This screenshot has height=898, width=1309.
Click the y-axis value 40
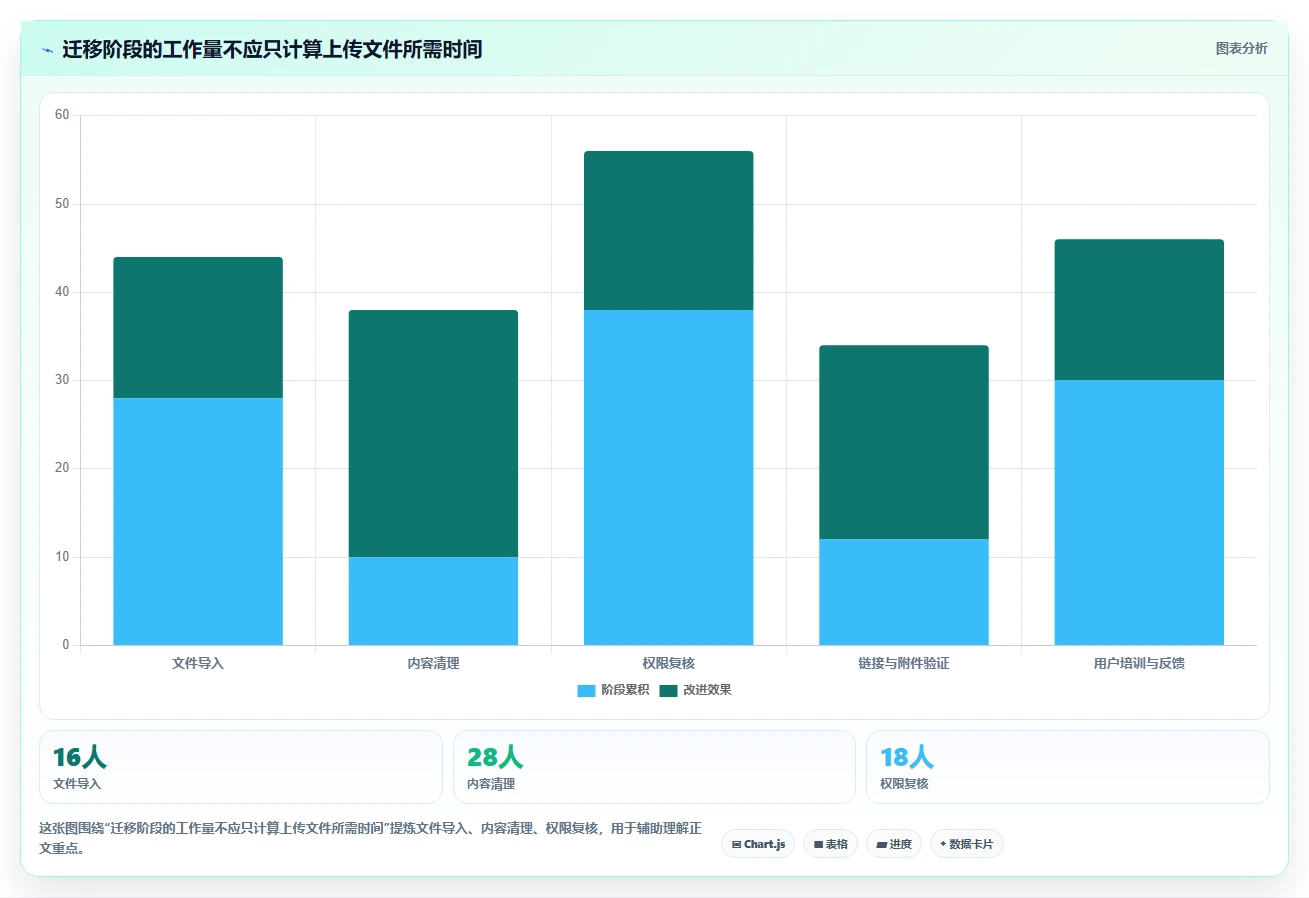(x=62, y=292)
